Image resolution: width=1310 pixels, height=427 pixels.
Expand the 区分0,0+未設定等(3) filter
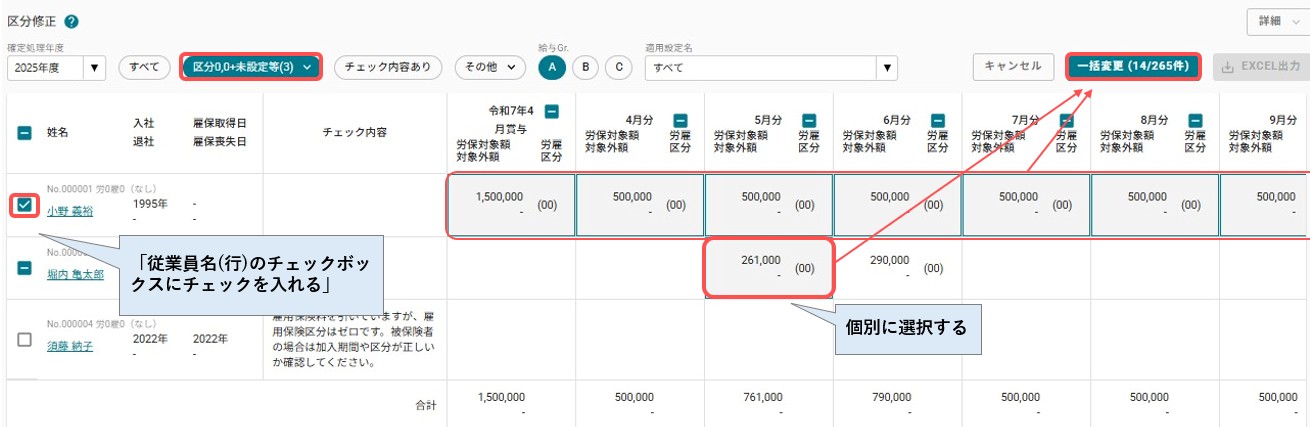[x=251, y=67]
